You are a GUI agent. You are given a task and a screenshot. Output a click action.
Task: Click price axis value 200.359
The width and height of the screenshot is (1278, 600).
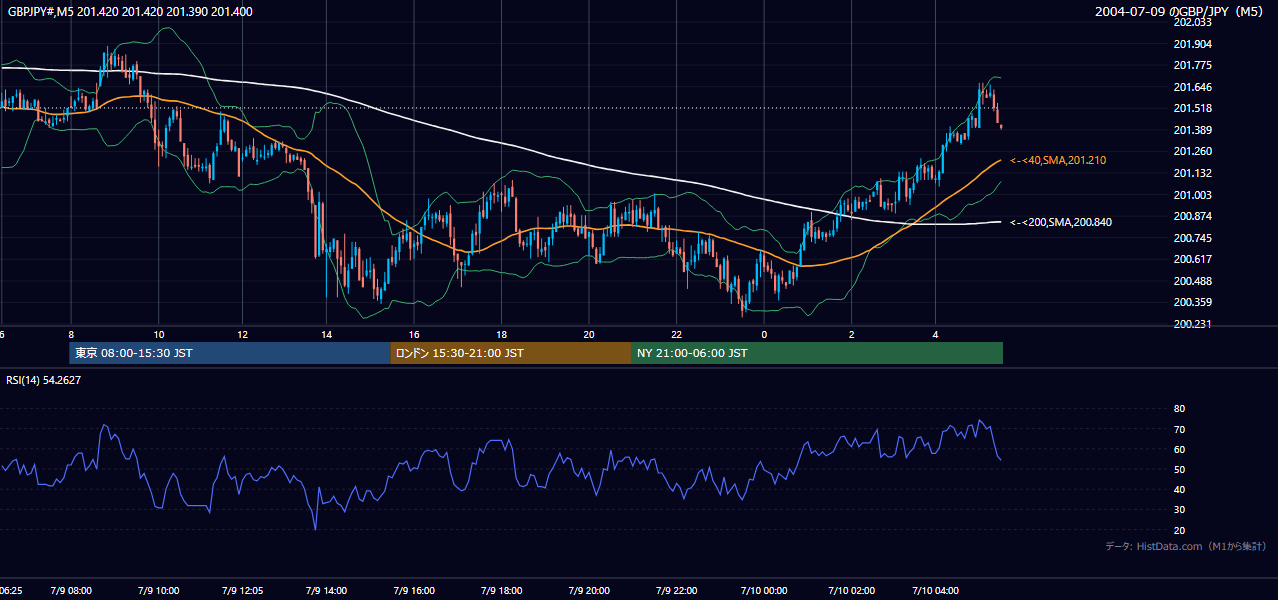[x=1191, y=302]
